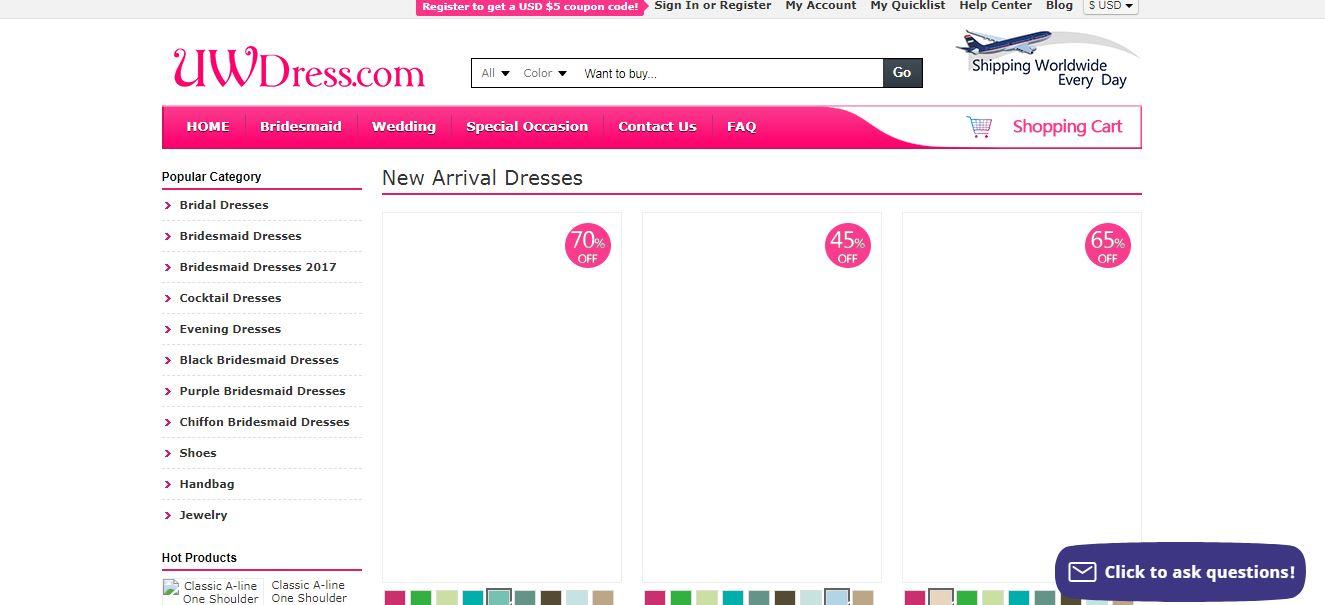Open FAQ navigation item

pyautogui.click(x=741, y=127)
